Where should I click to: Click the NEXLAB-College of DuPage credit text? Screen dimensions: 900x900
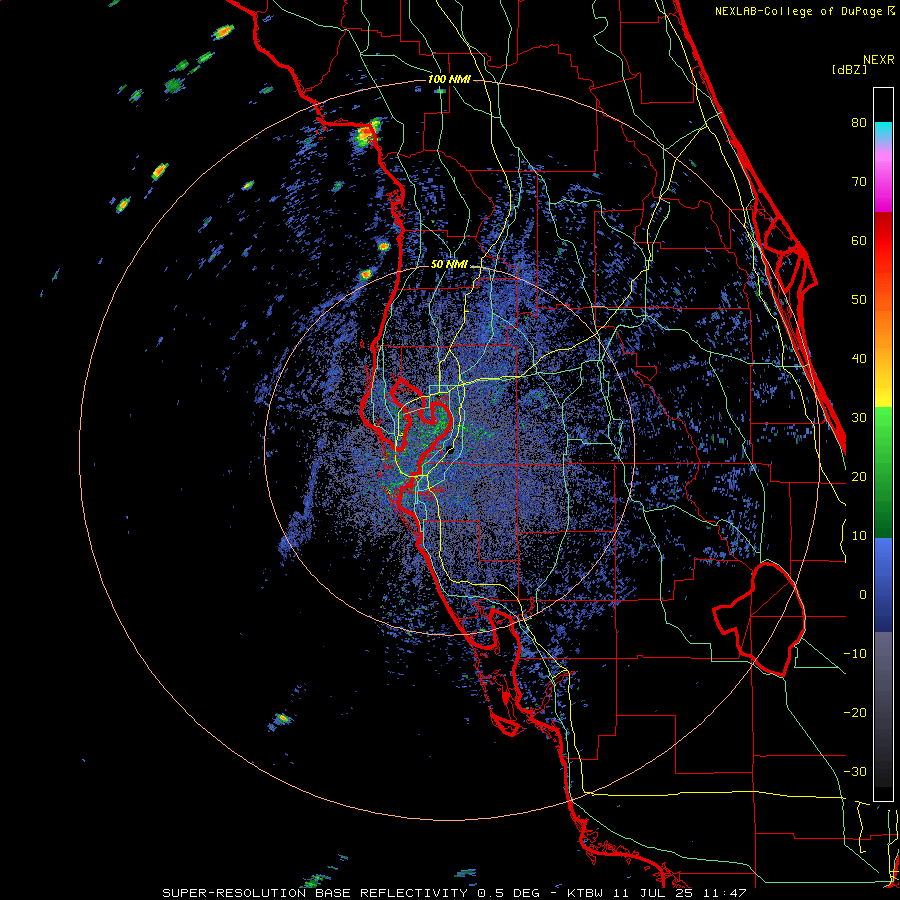point(804,11)
